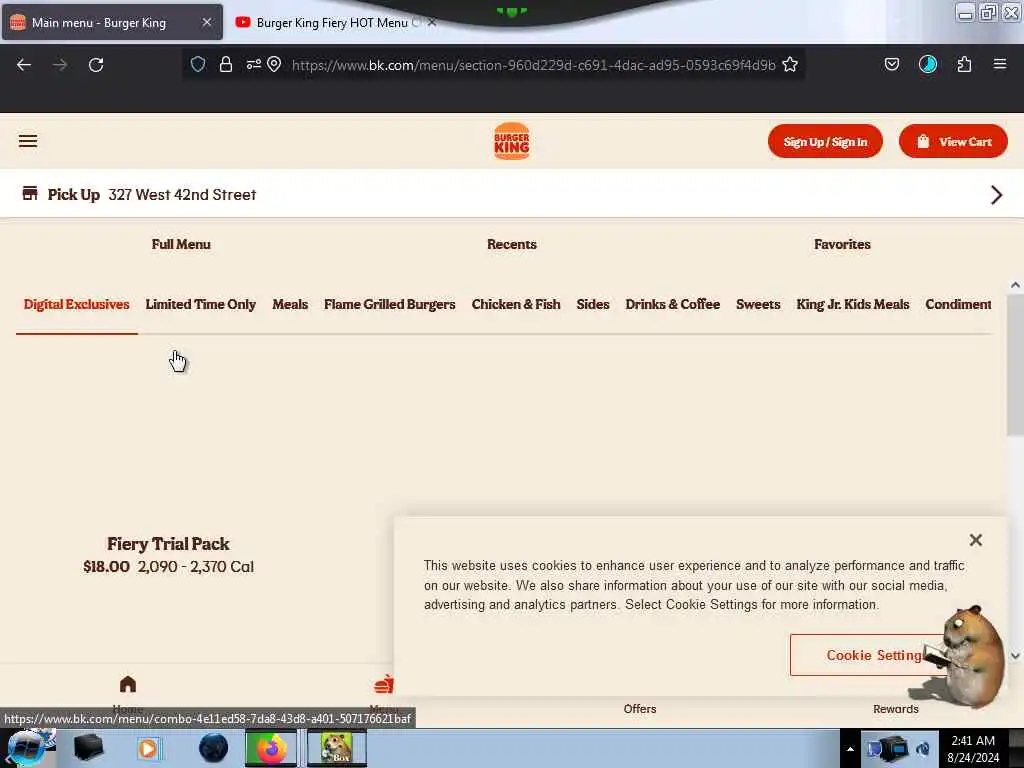Open the dark globe taskbar icon
This screenshot has width=1024, height=768.
coord(214,748)
